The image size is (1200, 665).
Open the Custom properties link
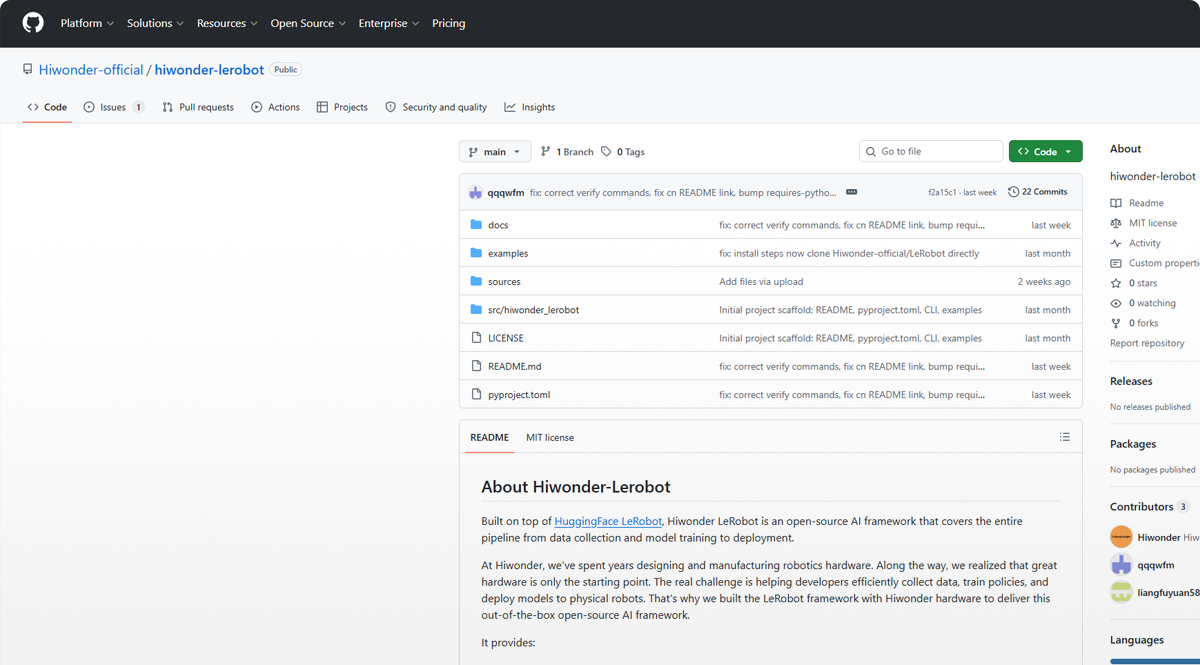tap(1155, 263)
